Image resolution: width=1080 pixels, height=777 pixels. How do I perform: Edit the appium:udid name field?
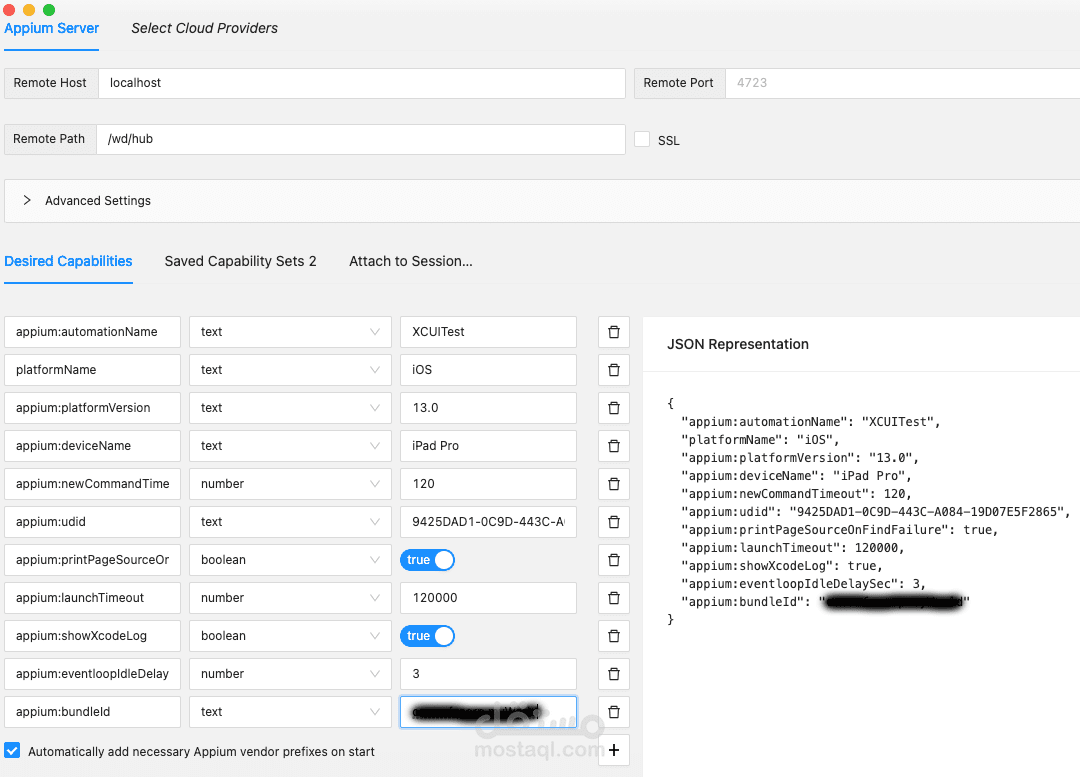[x=92, y=521]
